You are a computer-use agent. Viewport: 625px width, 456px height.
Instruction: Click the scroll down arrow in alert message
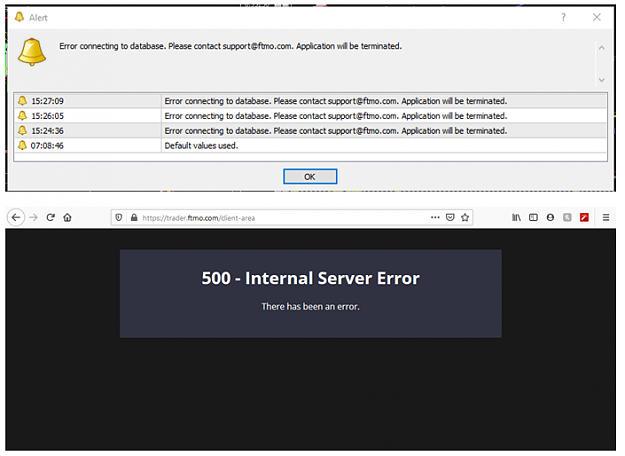click(601, 80)
